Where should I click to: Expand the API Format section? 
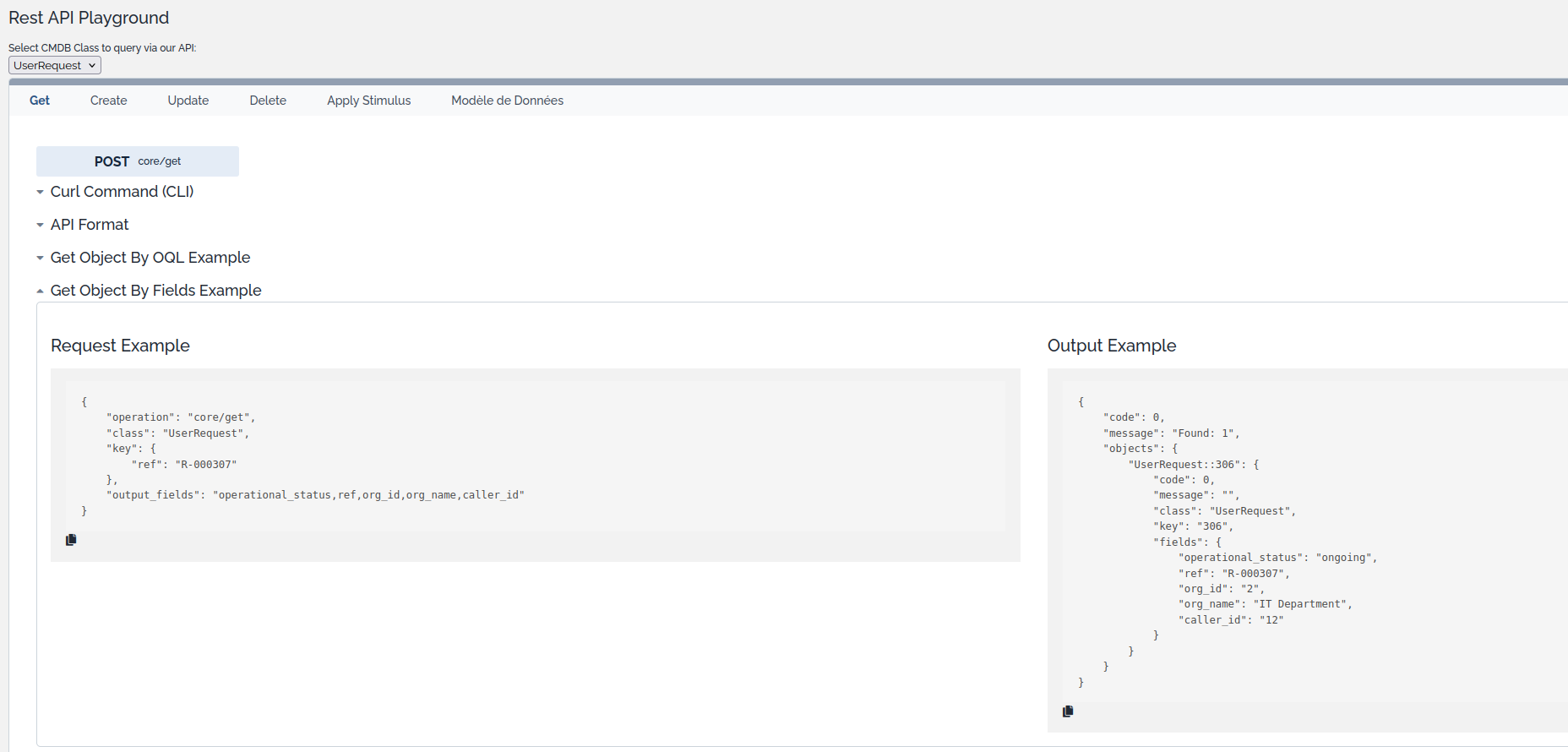[x=90, y=225]
